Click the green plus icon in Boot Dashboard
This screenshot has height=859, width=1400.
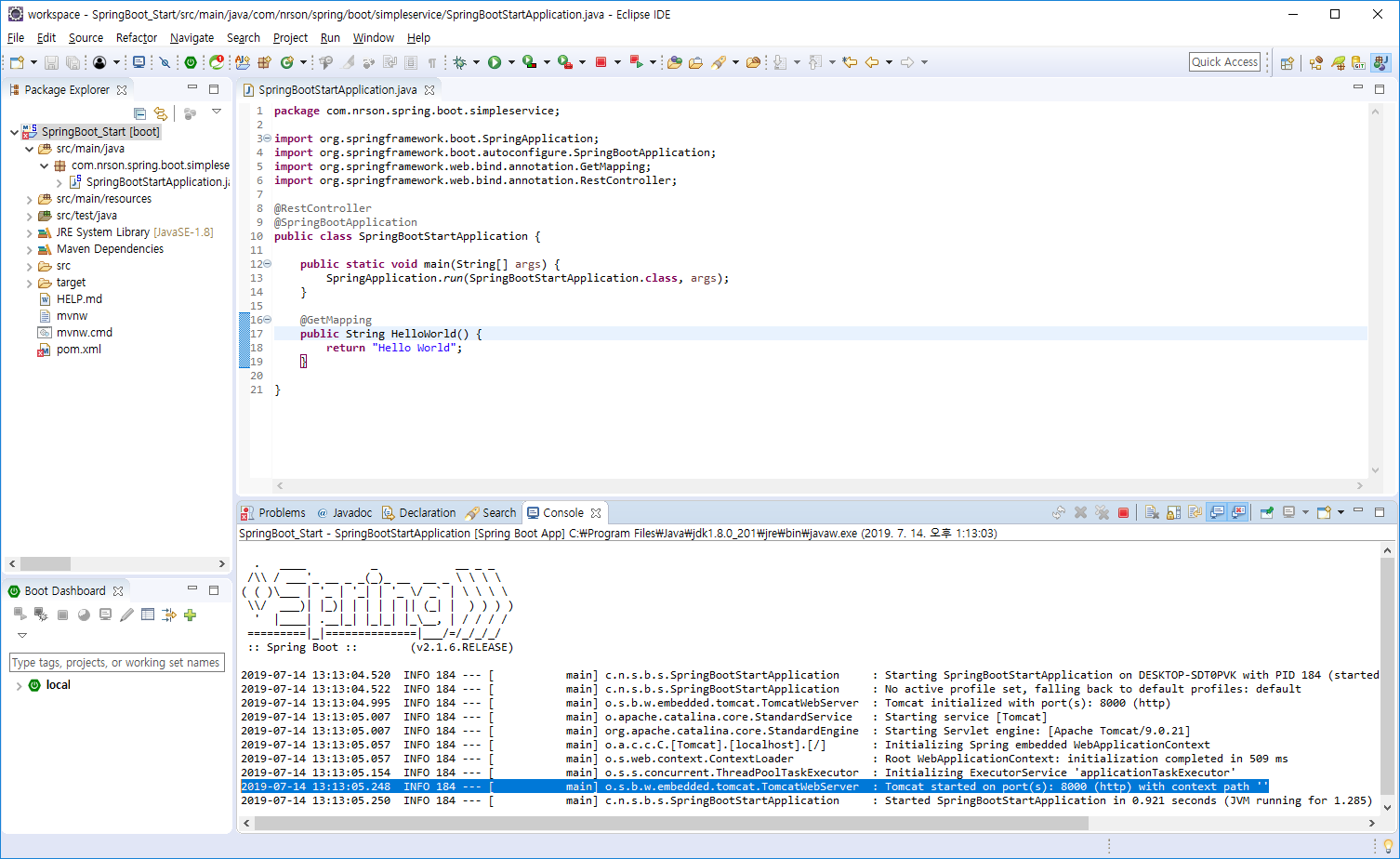click(x=191, y=615)
